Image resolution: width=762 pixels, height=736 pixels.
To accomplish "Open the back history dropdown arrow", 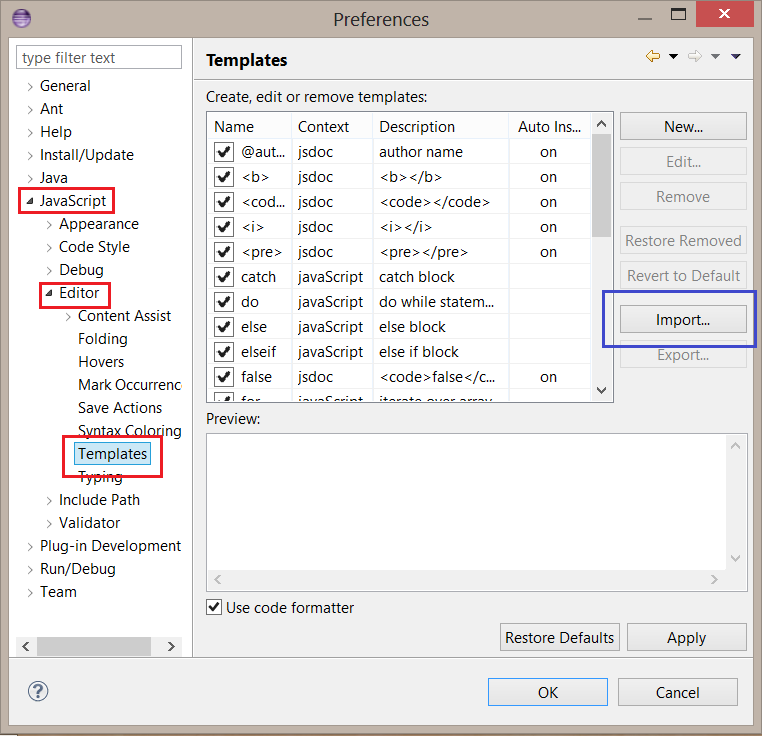I will (673, 57).
